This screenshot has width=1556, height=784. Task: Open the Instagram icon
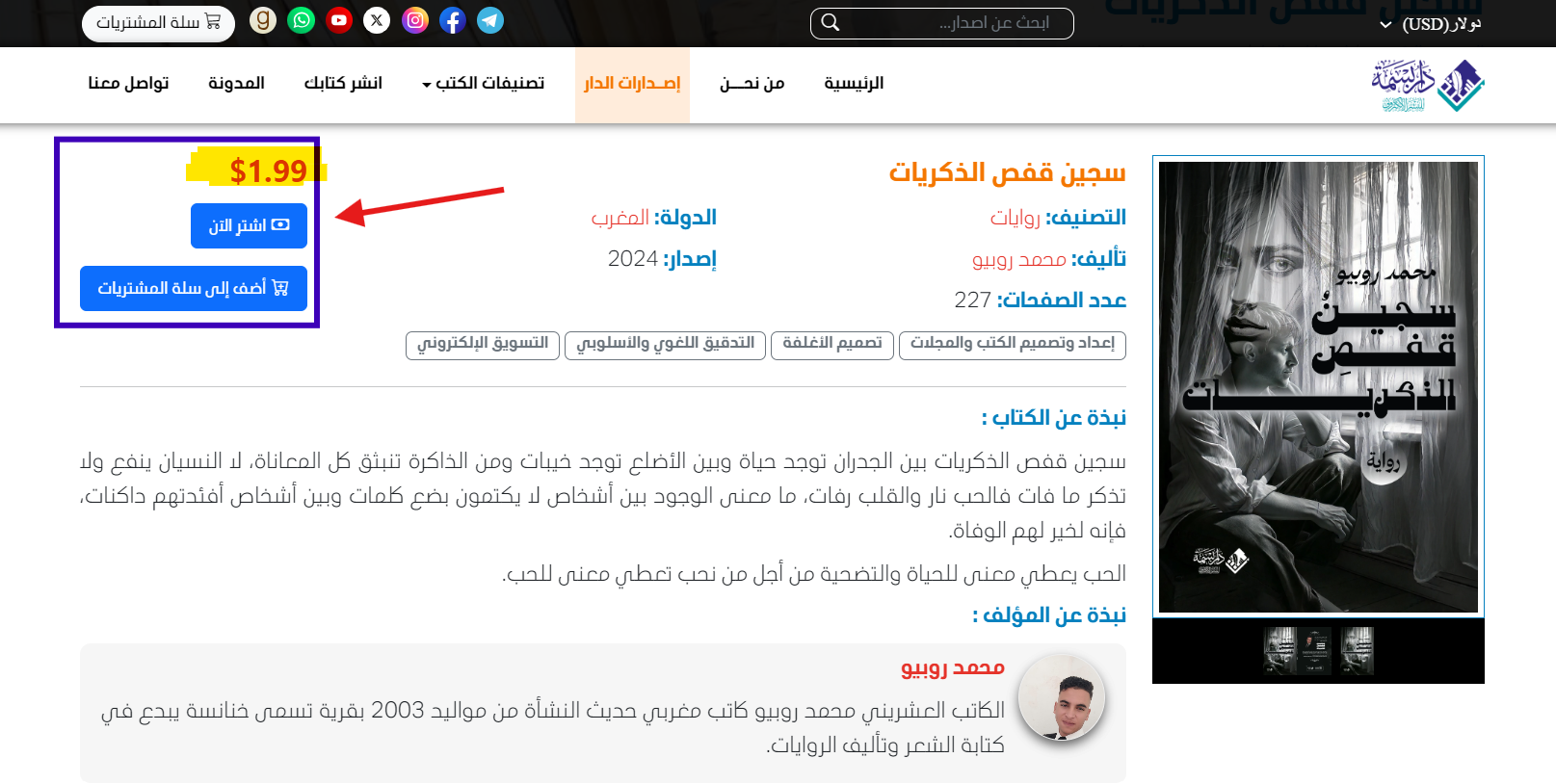tap(415, 20)
